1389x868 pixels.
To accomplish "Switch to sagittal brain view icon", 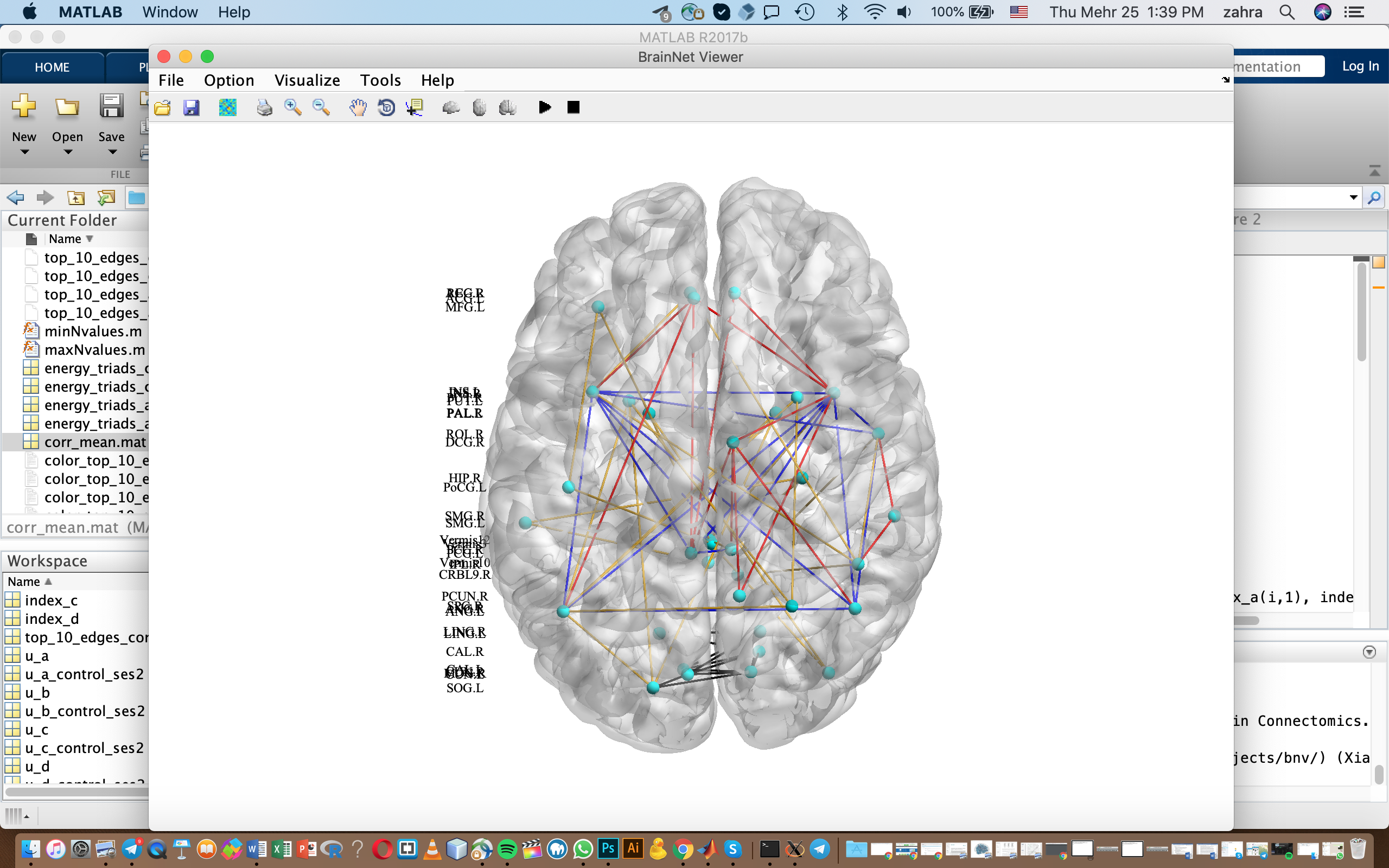I will click(x=451, y=107).
